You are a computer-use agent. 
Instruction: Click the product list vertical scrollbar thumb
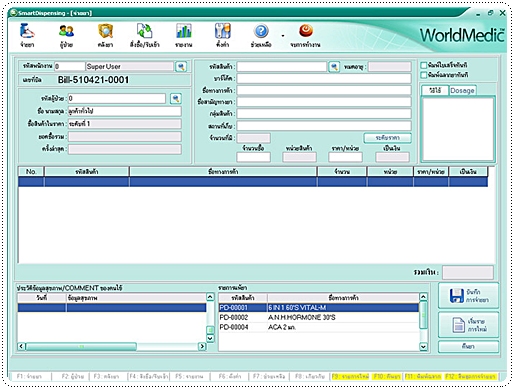click(x=423, y=315)
